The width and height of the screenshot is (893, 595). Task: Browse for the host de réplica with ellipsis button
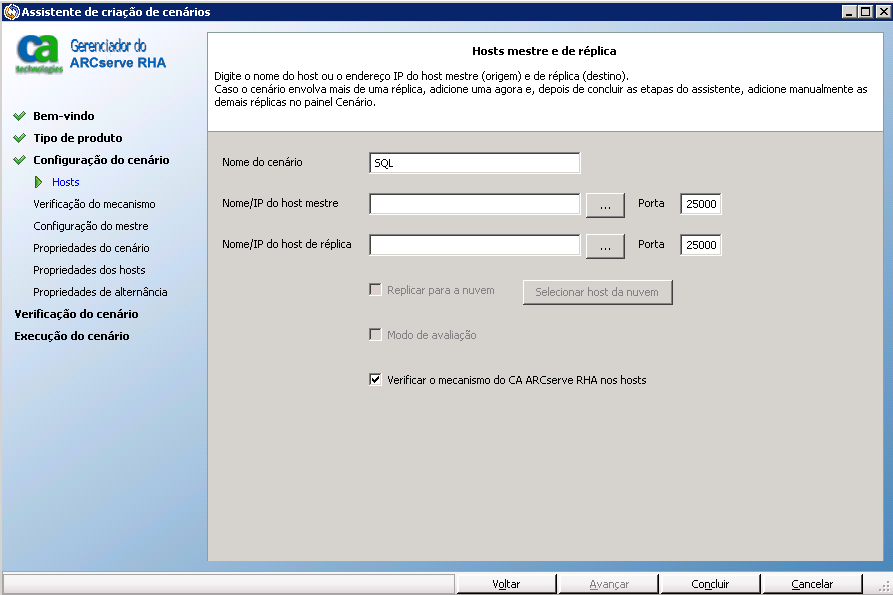(605, 246)
